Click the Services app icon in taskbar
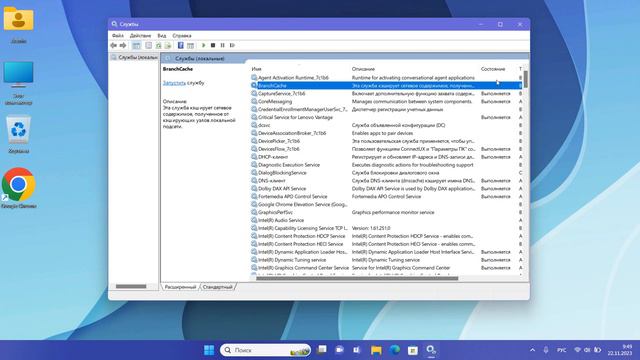This screenshot has width=640, height=360. click(x=431, y=350)
